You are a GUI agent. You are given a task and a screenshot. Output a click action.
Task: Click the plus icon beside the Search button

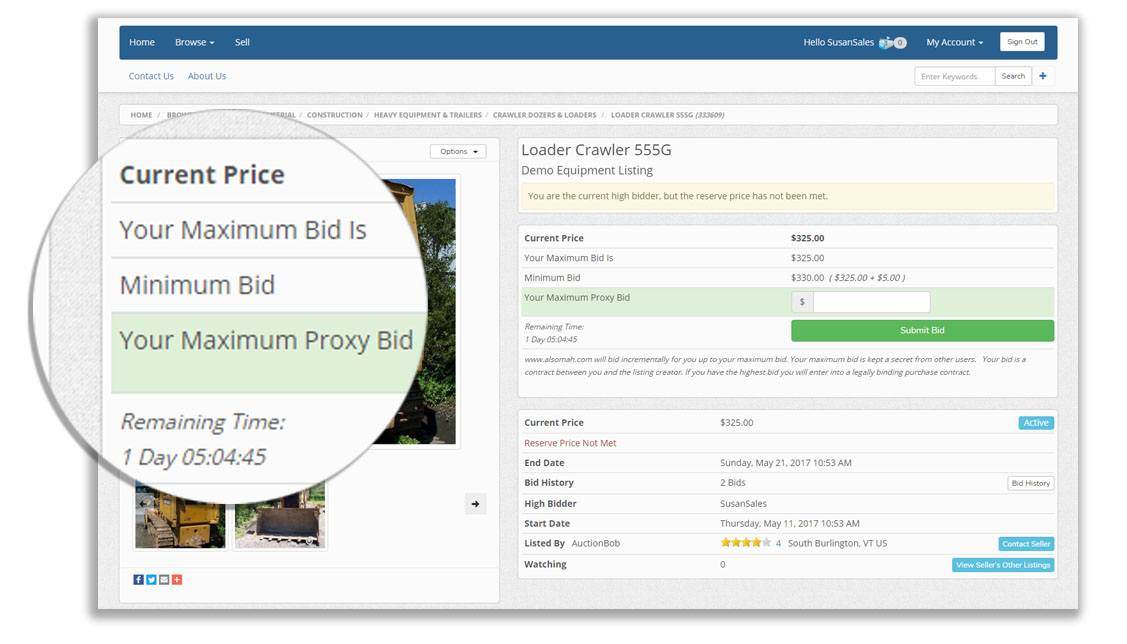pos(1043,76)
